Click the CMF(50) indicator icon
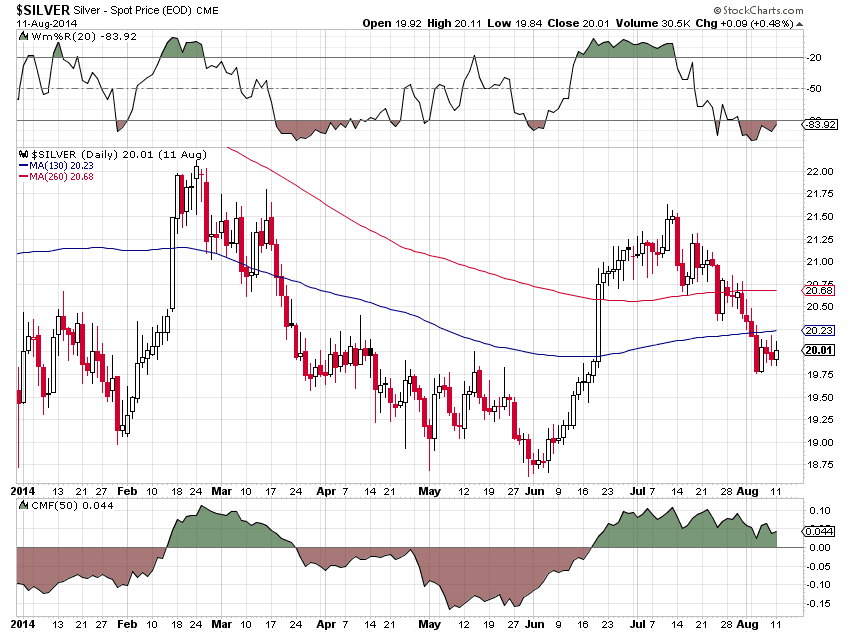Screen dimensions: 850x633 click(x=23, y=506)
